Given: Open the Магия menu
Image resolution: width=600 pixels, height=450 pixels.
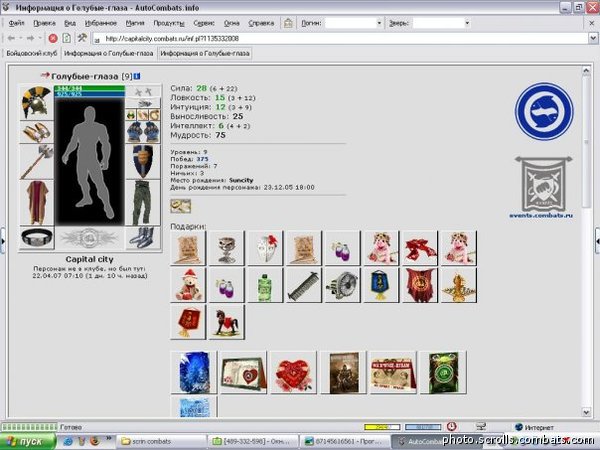Looking at the screenshot, I should pos(135,23).
